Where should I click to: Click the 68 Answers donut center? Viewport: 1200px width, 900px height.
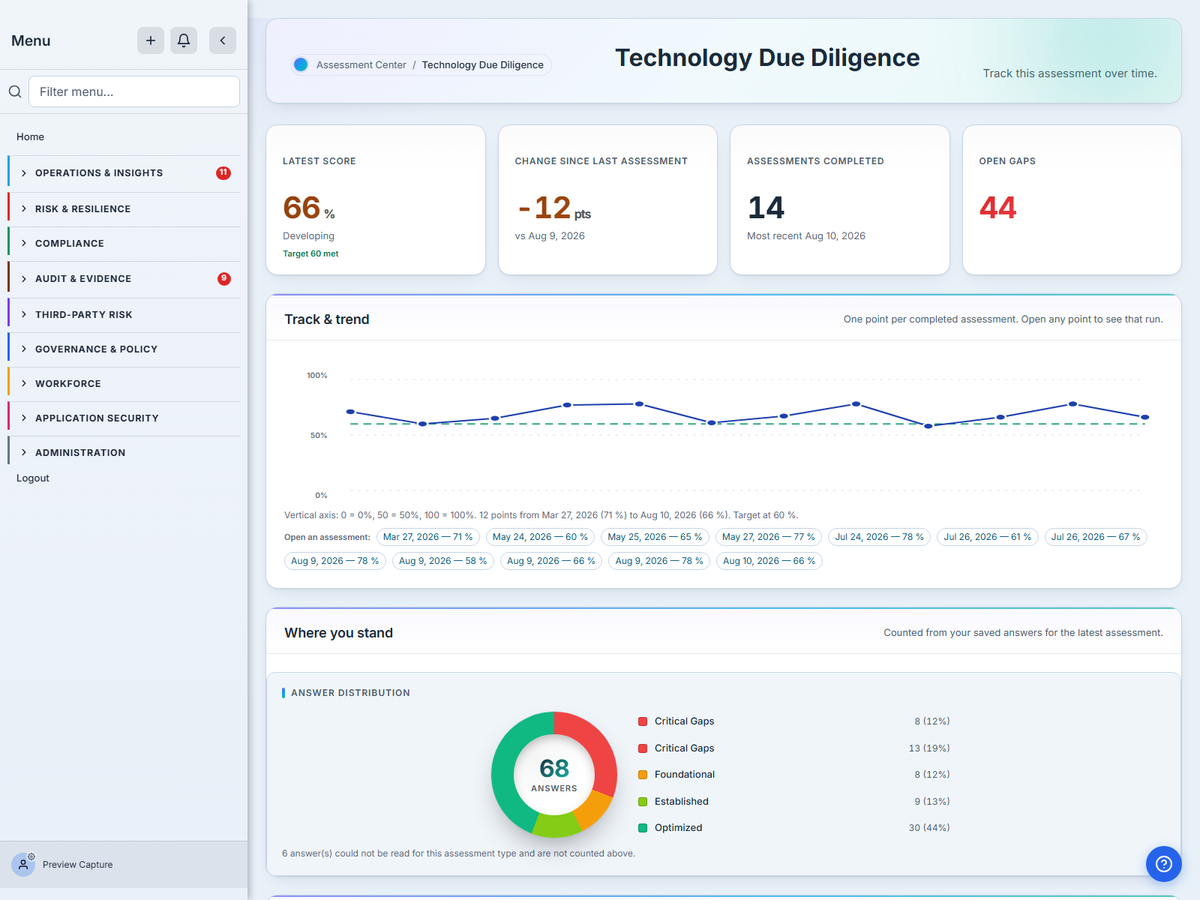pos(554,774)
